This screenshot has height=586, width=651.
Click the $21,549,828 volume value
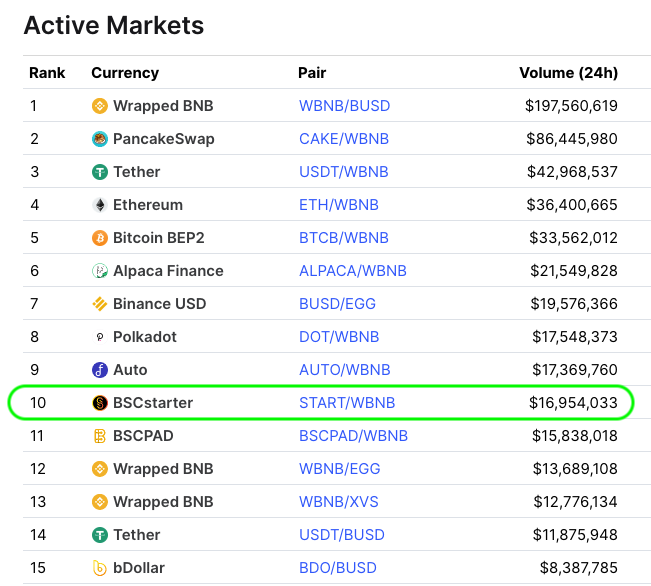574,271
